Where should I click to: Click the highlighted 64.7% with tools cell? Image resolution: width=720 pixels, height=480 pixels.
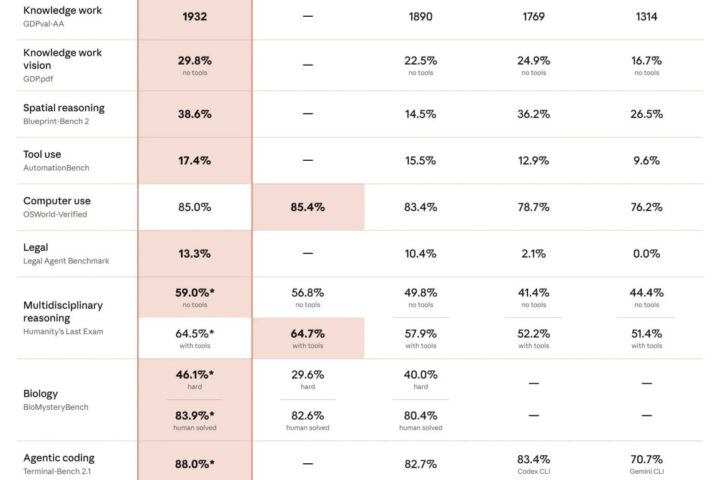tap(308, 338)
